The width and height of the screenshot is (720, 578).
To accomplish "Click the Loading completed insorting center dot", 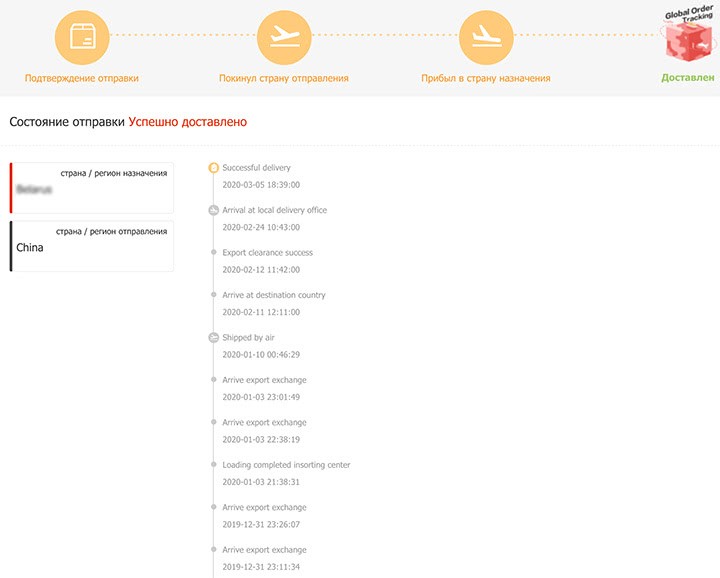I will pos(214,464).
